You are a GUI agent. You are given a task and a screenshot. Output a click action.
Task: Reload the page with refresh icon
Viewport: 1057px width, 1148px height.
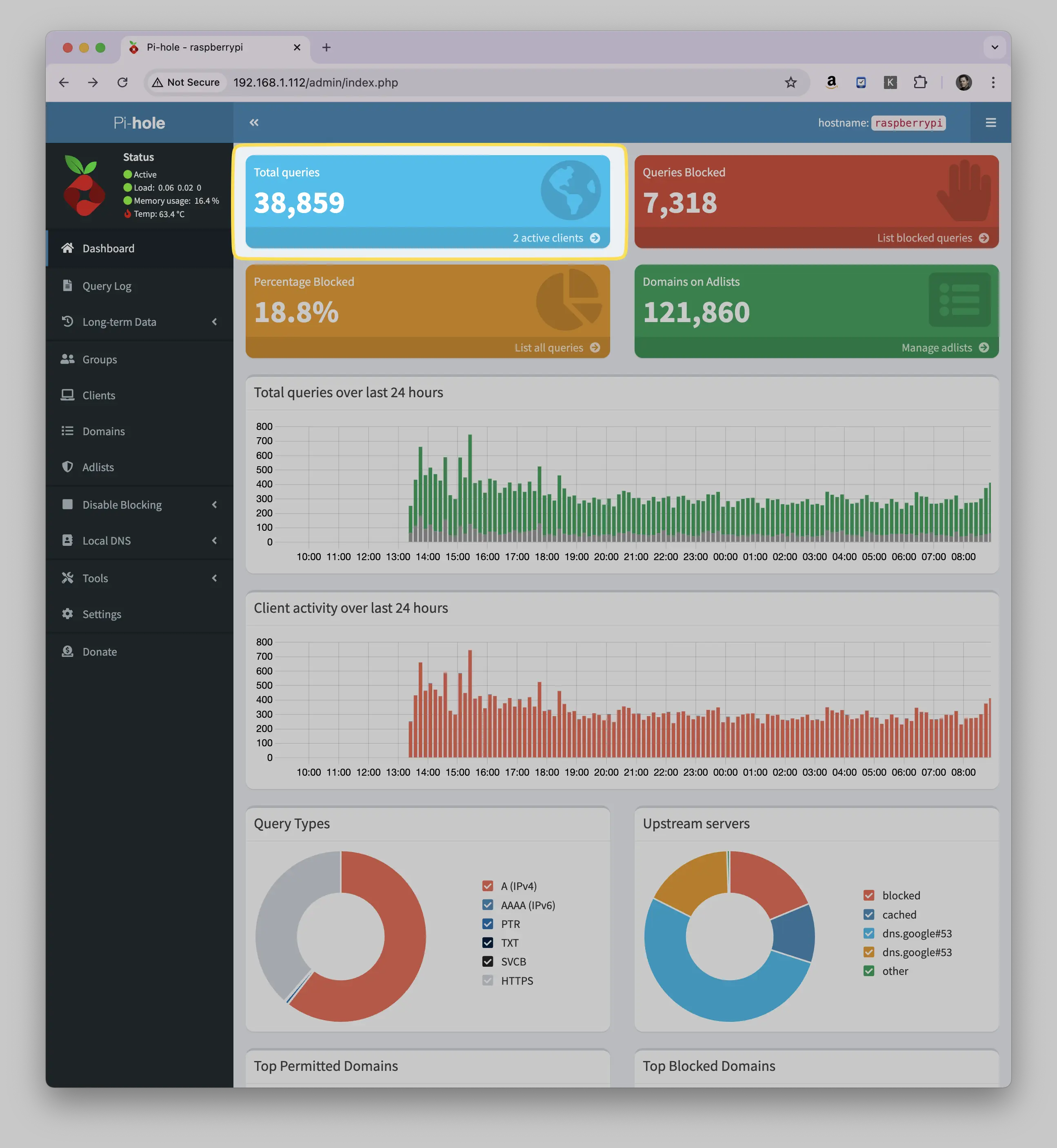tap(122, 82)
